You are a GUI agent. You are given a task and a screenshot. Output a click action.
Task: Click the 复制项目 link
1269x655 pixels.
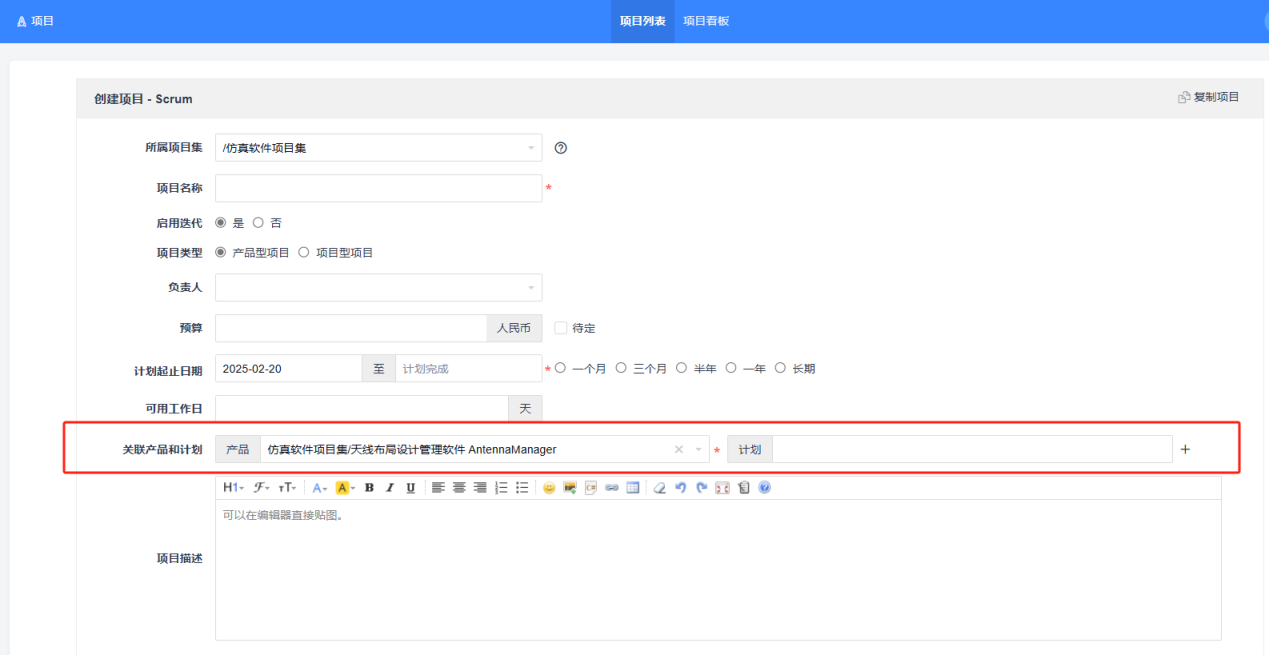pyautogui.click(x=1208, y=97)
